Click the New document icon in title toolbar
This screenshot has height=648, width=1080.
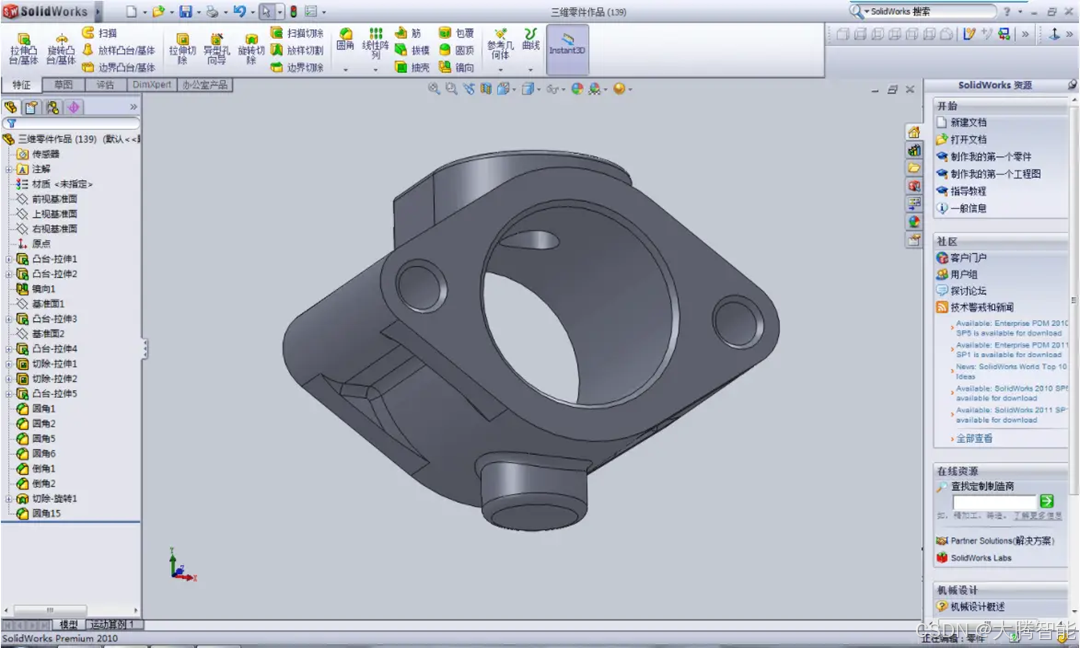tap(132, 12)
